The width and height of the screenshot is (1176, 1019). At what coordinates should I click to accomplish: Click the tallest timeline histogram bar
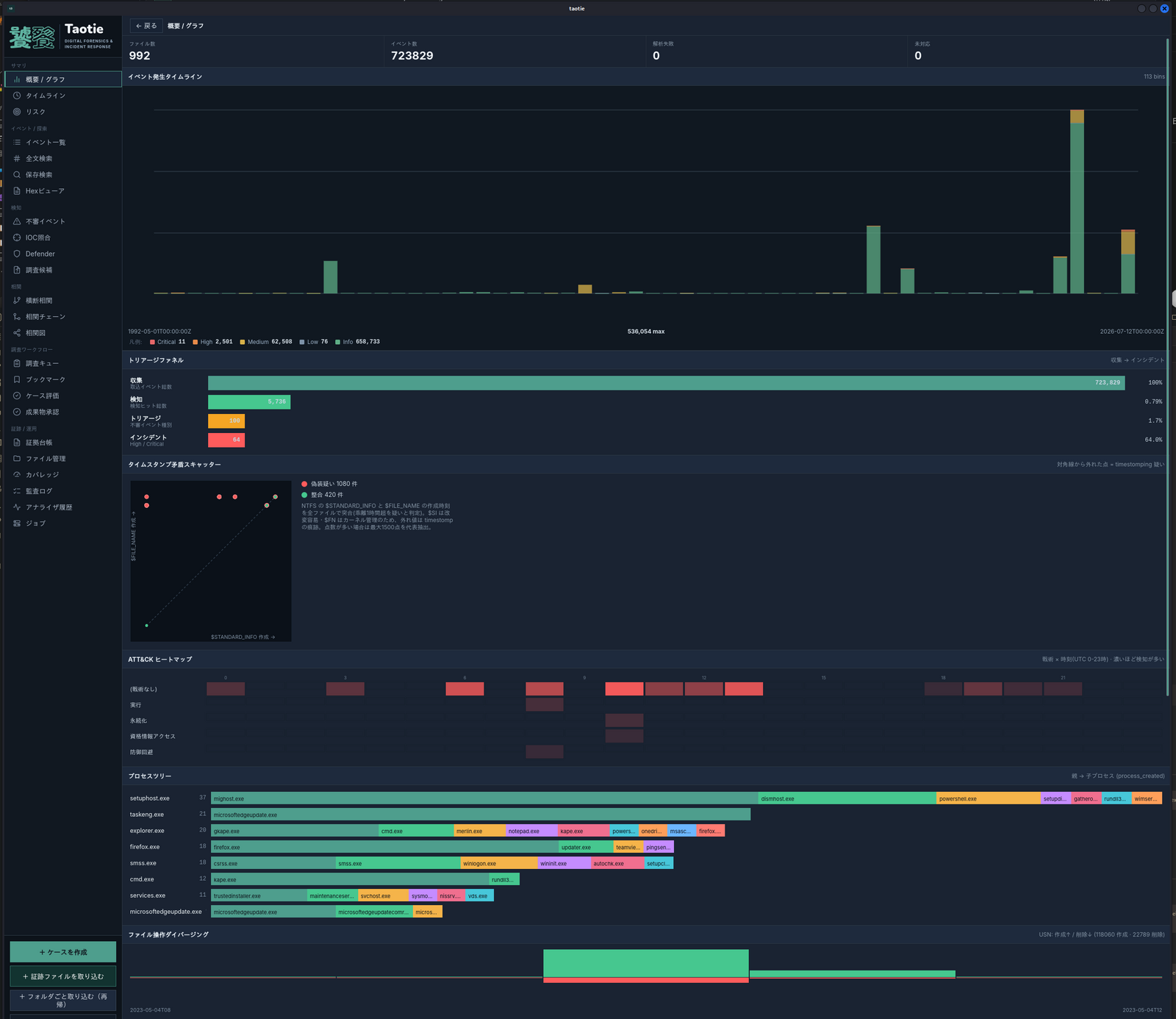(1077, 202)
